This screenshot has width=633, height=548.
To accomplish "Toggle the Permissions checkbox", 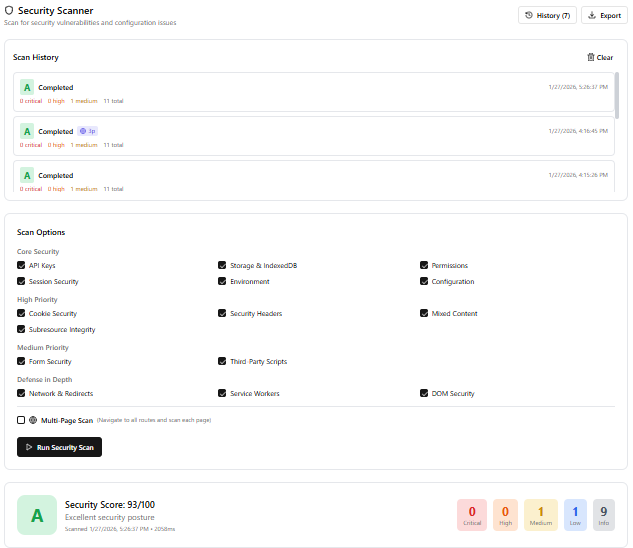I will point(424,265).
